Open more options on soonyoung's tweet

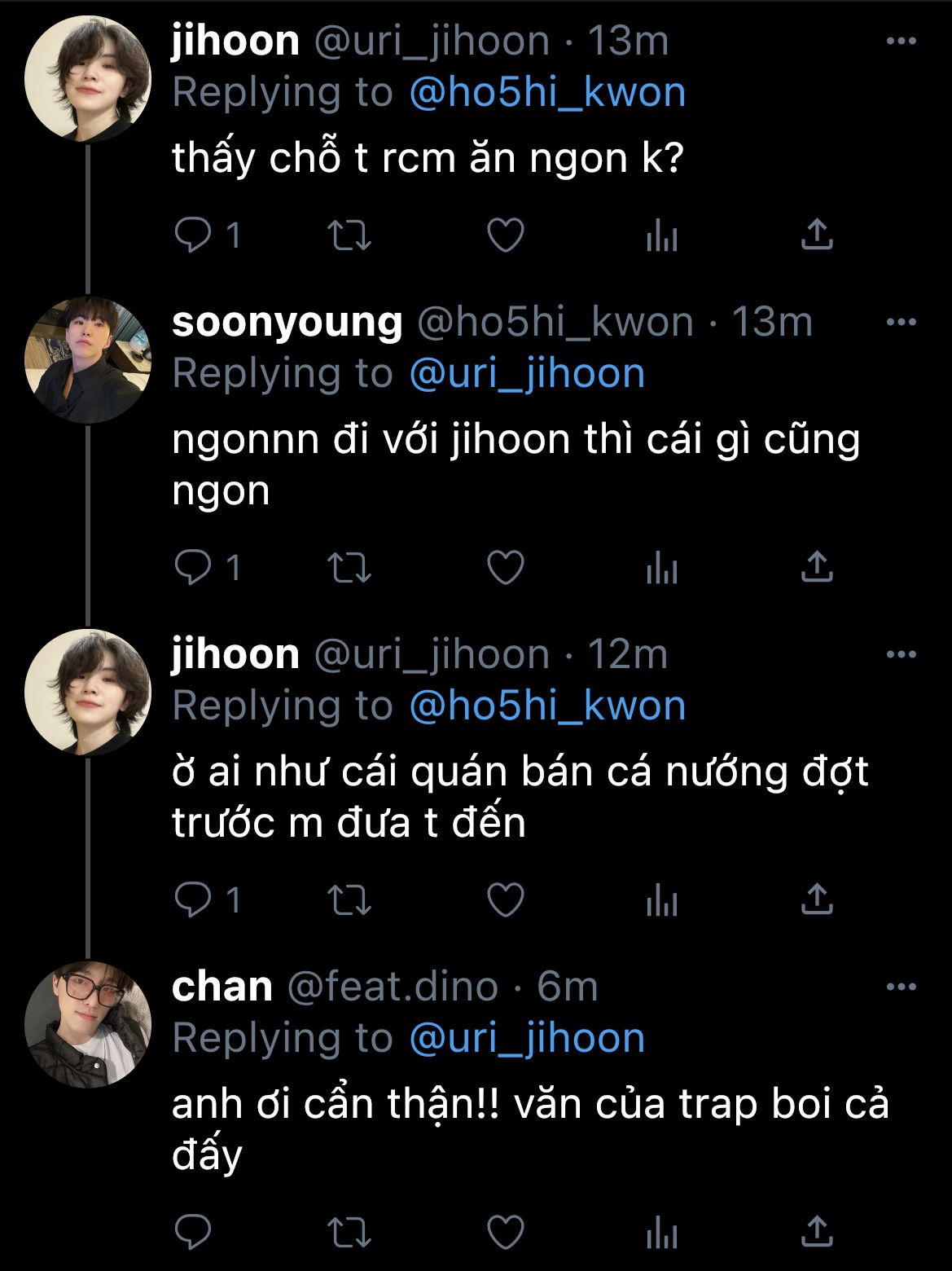coord(901,323)
